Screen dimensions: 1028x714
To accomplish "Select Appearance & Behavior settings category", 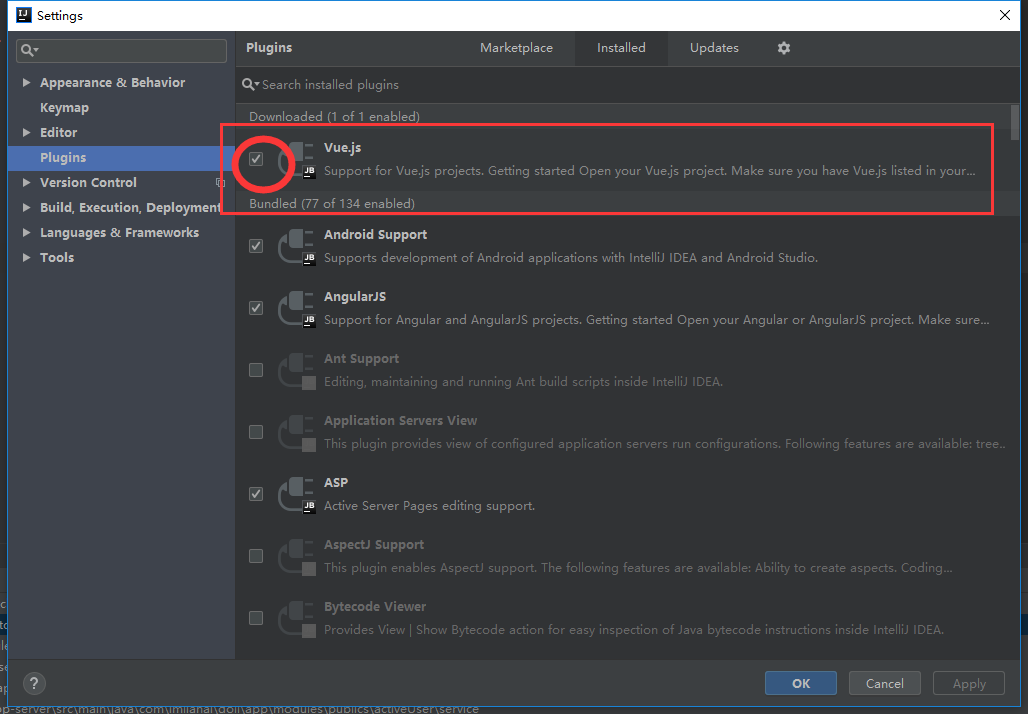I will pyautogui.click(x=112, y=83).
